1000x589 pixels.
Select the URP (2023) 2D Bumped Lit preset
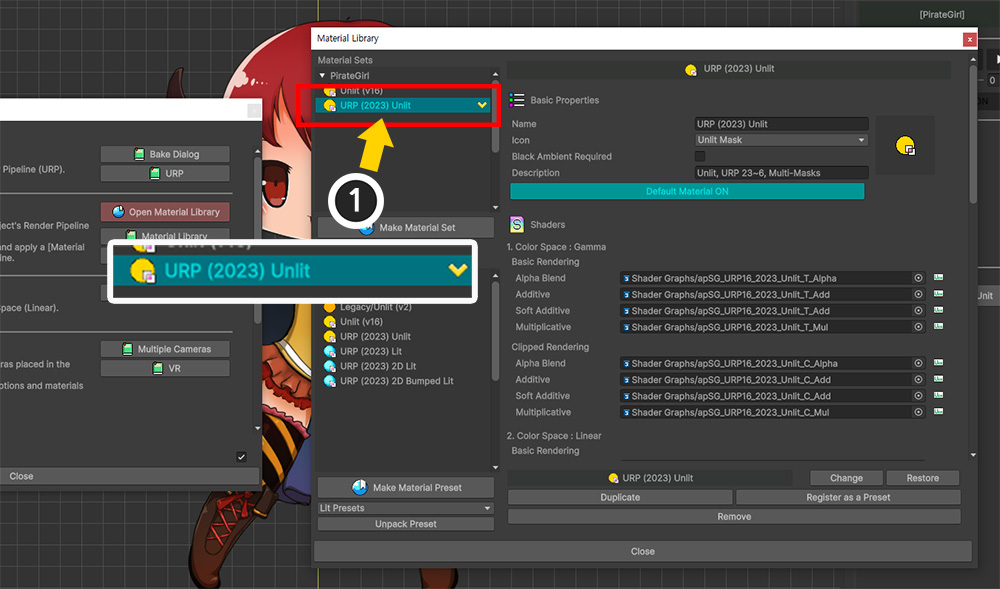click(397, 381)
